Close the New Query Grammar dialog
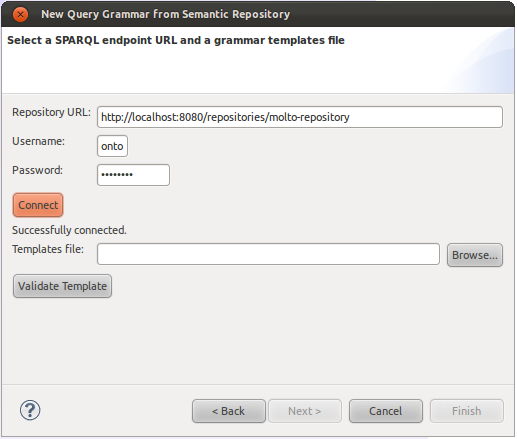 click(x=20, y=15)
